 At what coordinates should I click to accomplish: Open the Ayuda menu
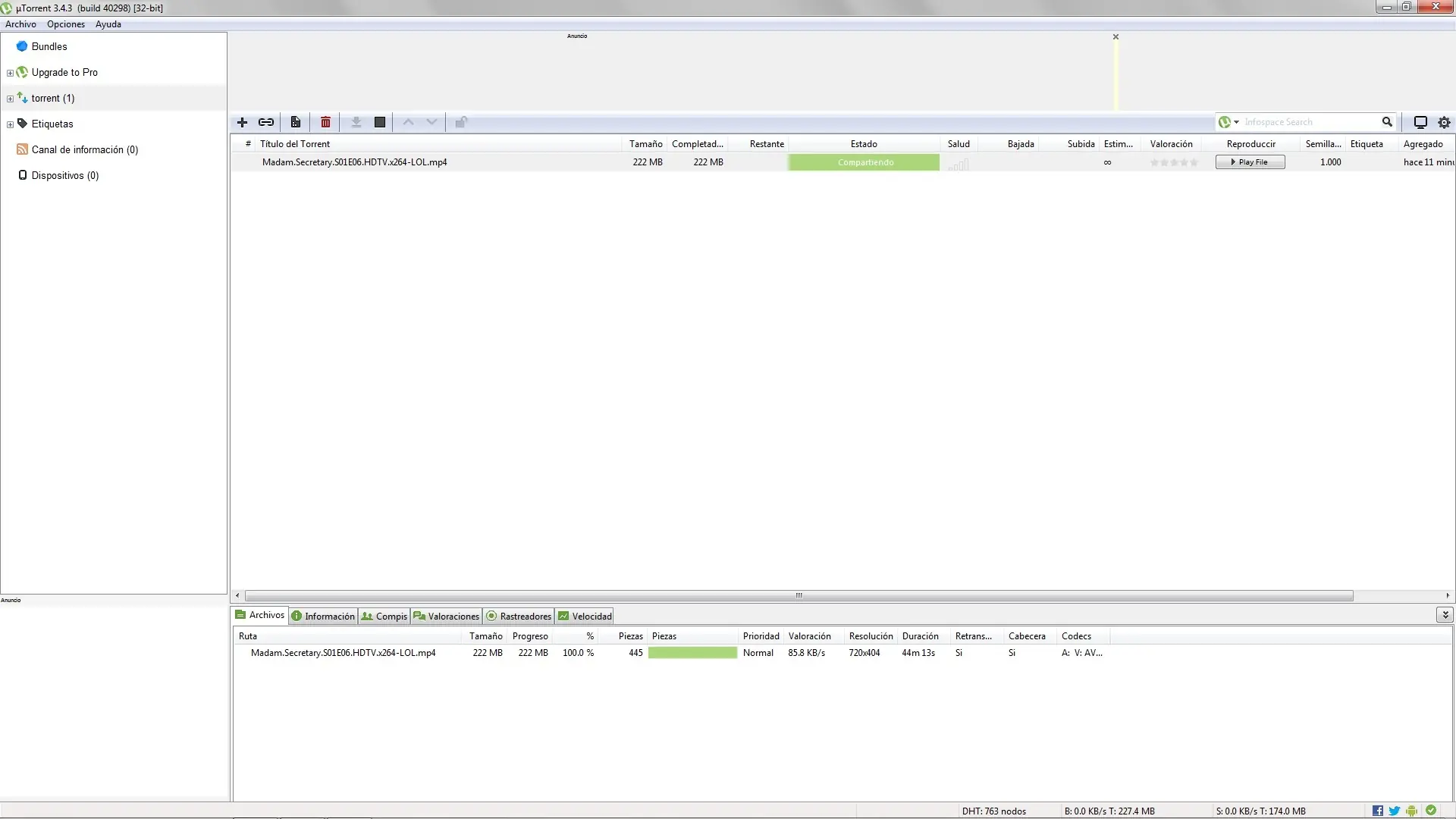108,24
